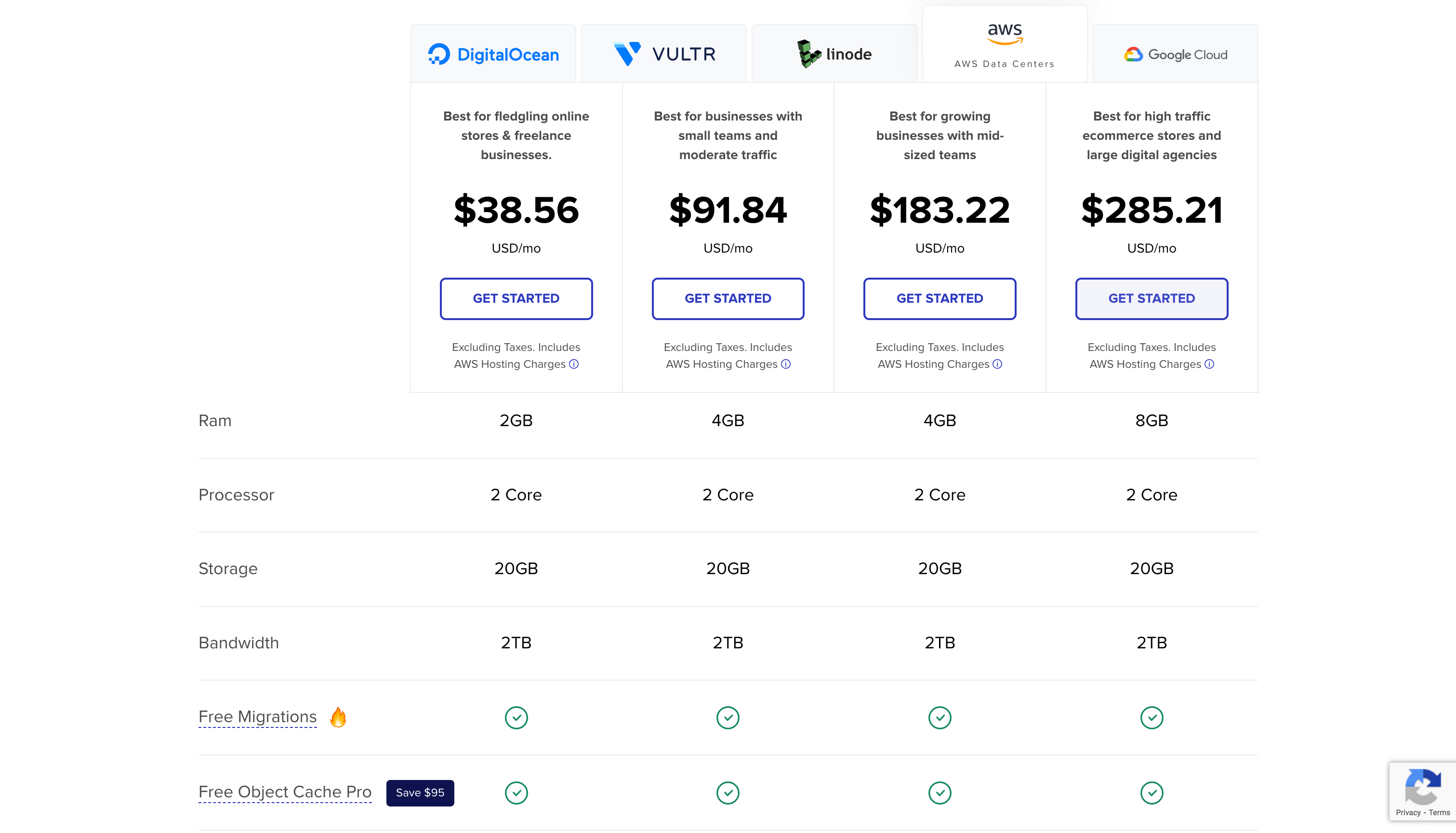Click 'Best for high traffic ecommerce' description
This screenshot has height=833, width=1456.
tap(1152, 135)
